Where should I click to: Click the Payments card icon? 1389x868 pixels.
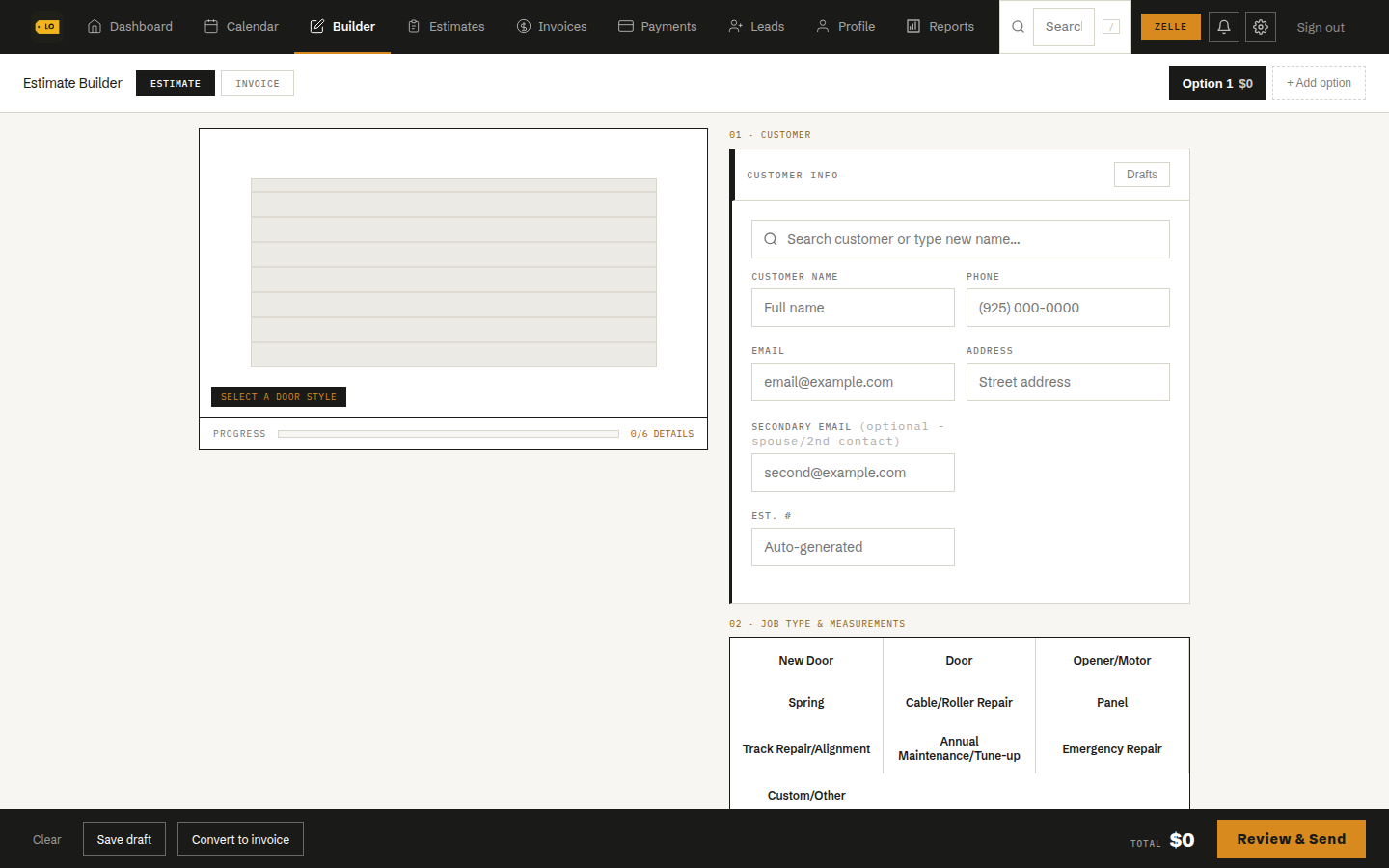(x=626, y=26)
